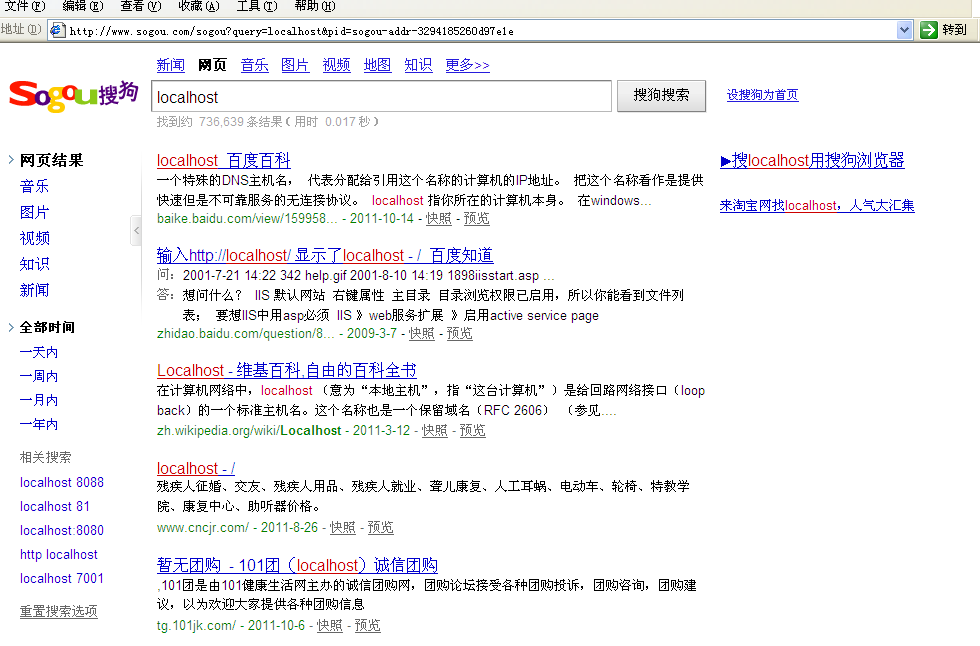Switch to the 知识 tab at the top
The width and height of the screenshot is (980, 646).
point(418,65)
